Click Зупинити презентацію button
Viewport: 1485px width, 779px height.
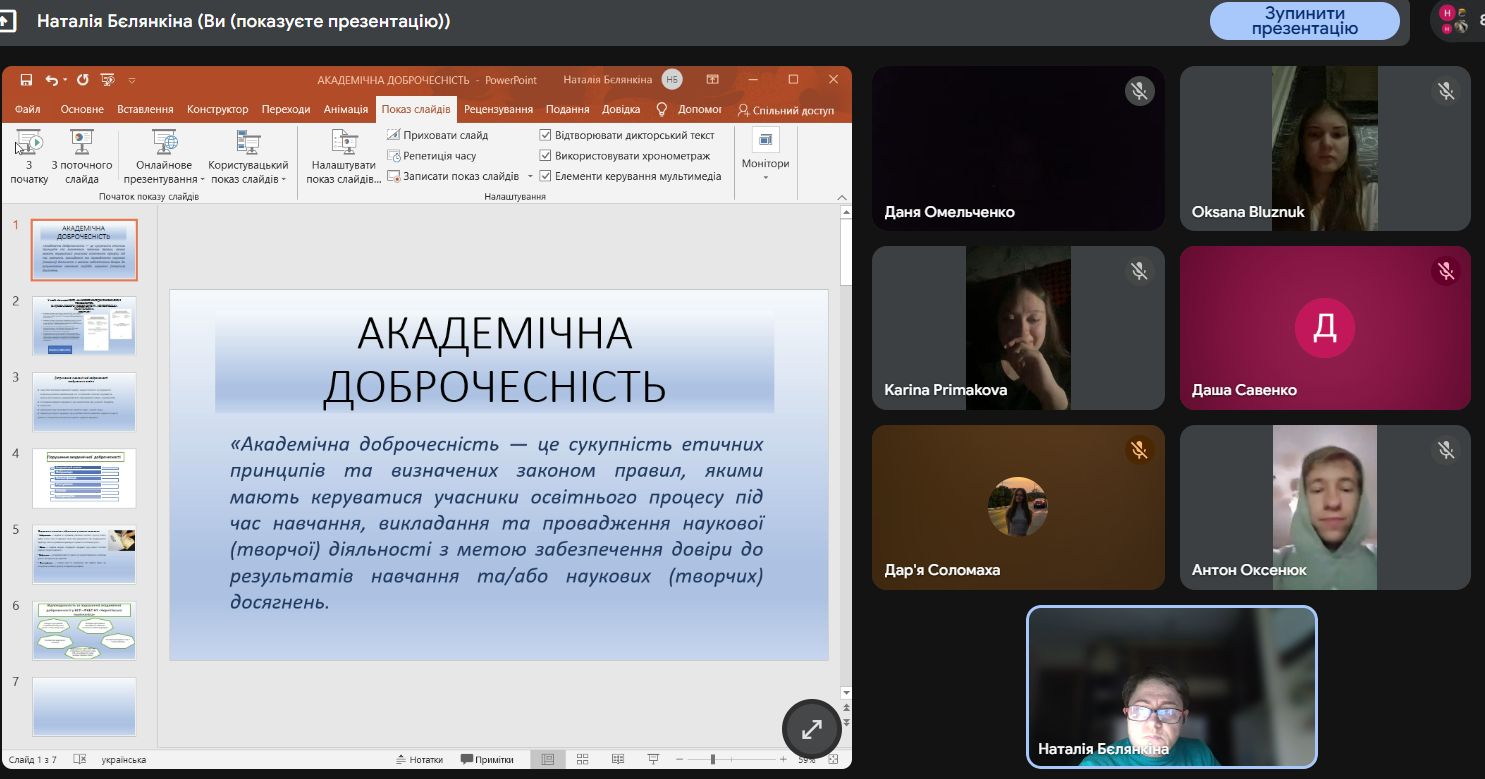[1304, 21]
